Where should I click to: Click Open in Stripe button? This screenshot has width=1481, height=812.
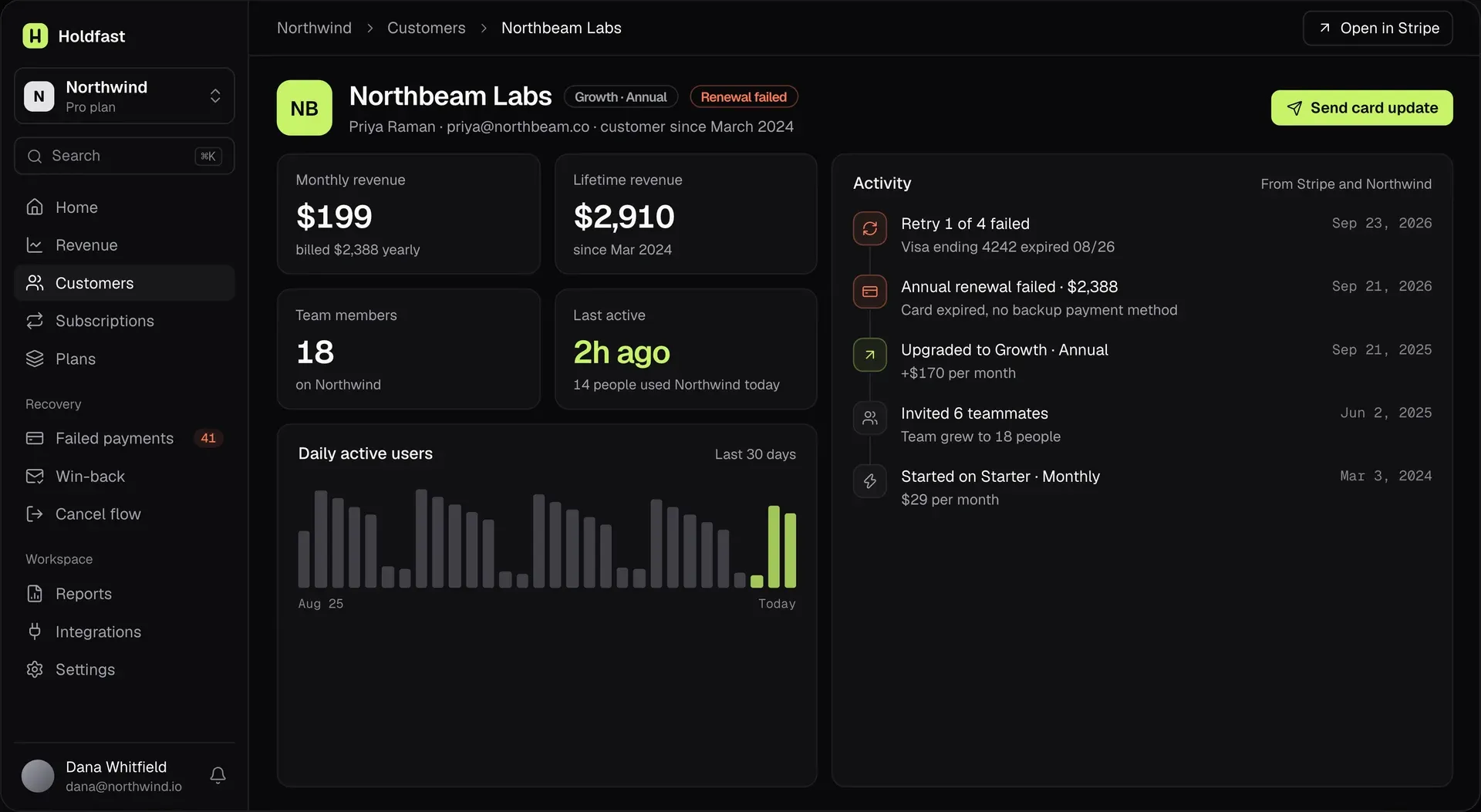(1378, 28)
